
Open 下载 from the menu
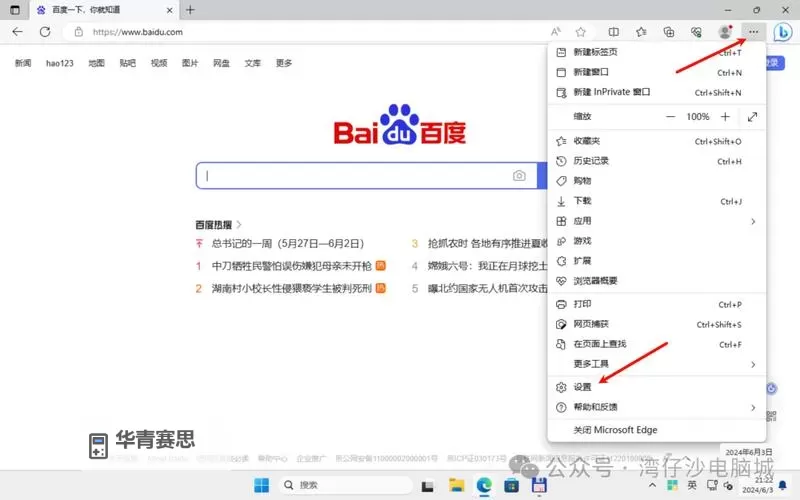pos(656,201)
